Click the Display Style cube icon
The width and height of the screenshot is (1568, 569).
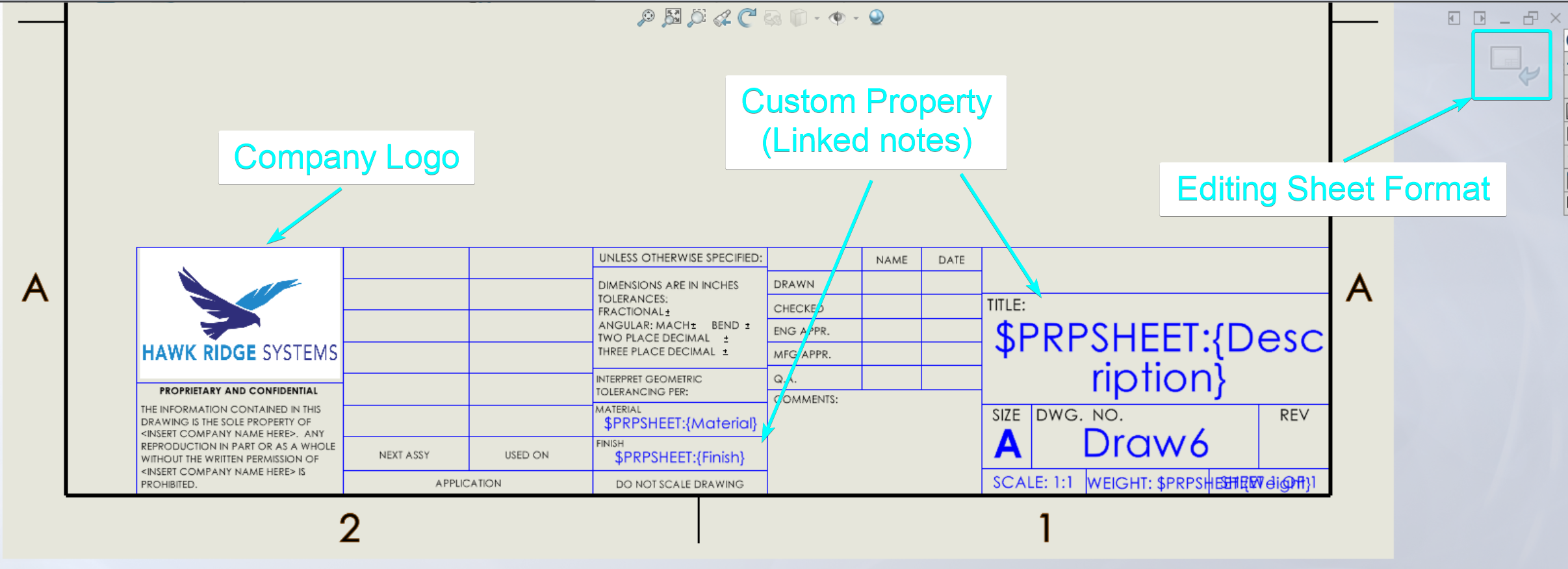pos(797,18)
